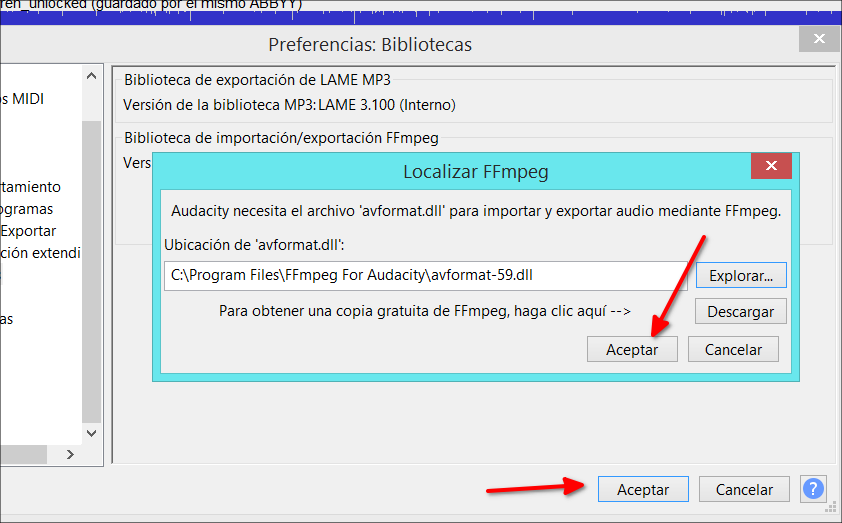Select the category ending in 'ogramas'
The width and height of the screenshot is (842, 523).
[x=27, y=209]
